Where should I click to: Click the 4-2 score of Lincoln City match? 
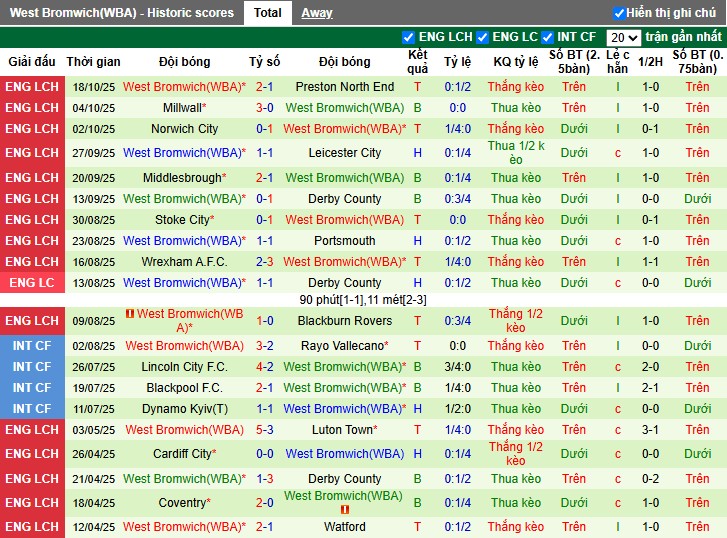tap(264, 366)
